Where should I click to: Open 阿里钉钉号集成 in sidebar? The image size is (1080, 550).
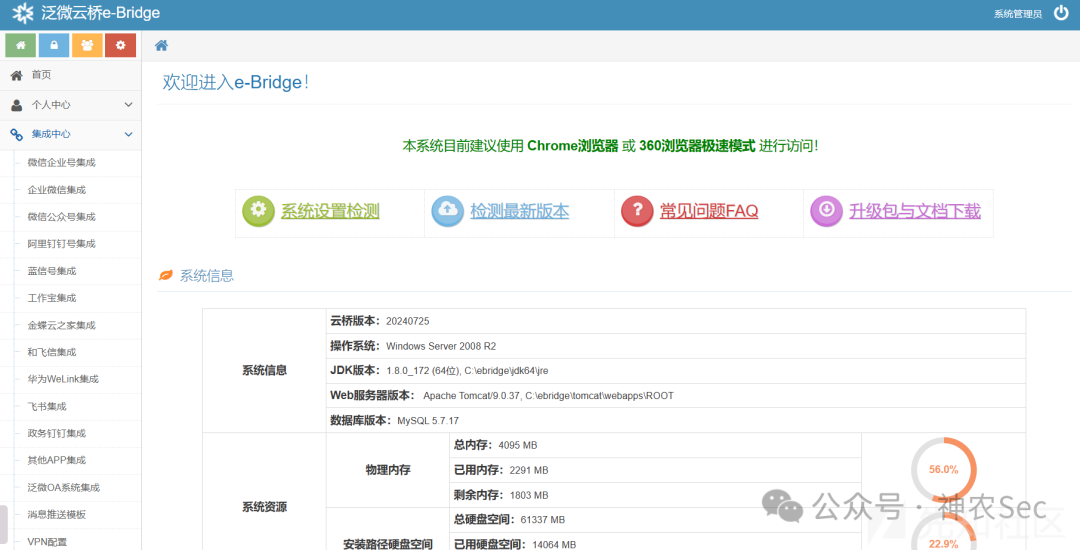pos(61,244)
